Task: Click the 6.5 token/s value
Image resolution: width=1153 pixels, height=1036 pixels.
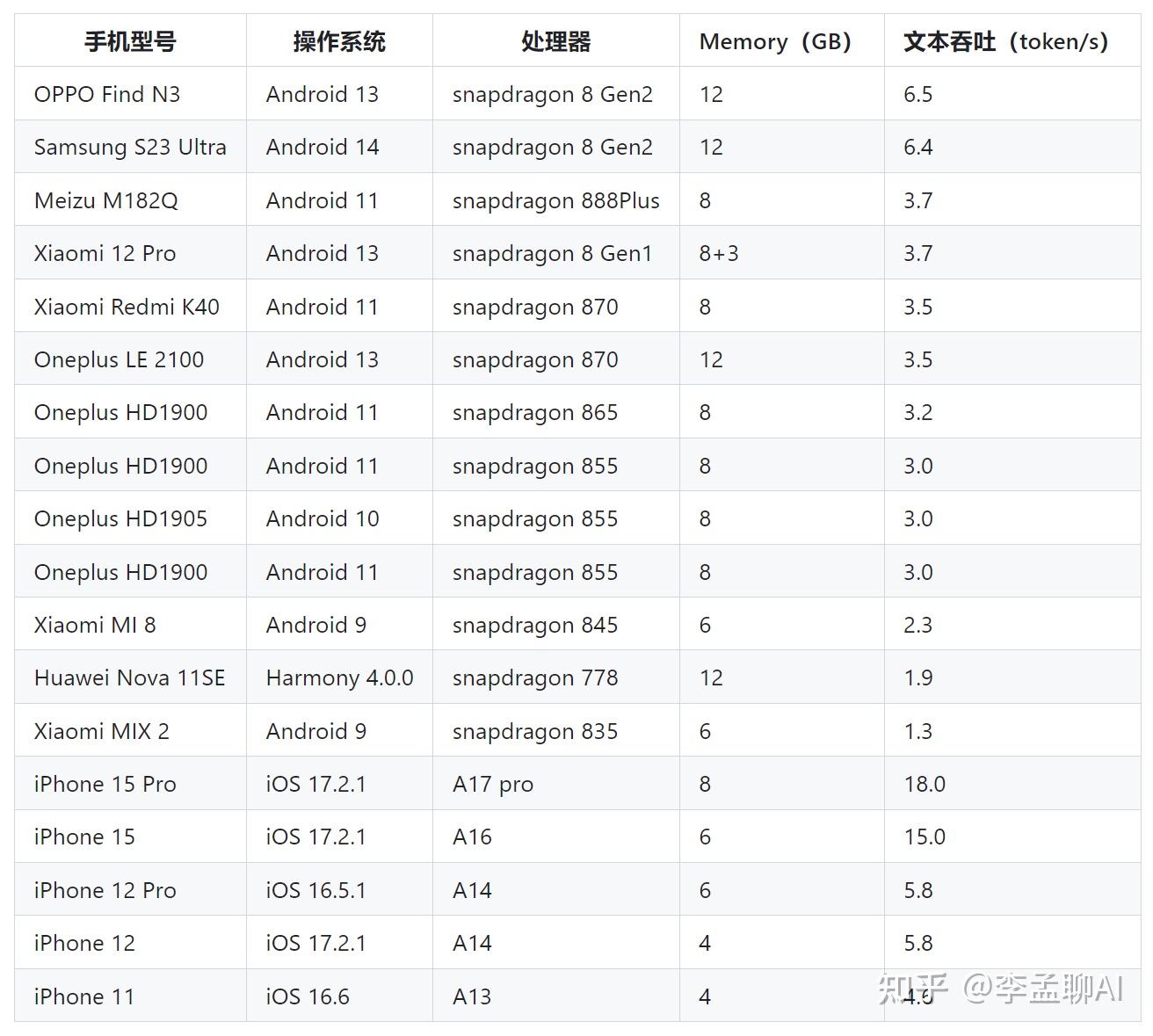Action: pos(918,94)
